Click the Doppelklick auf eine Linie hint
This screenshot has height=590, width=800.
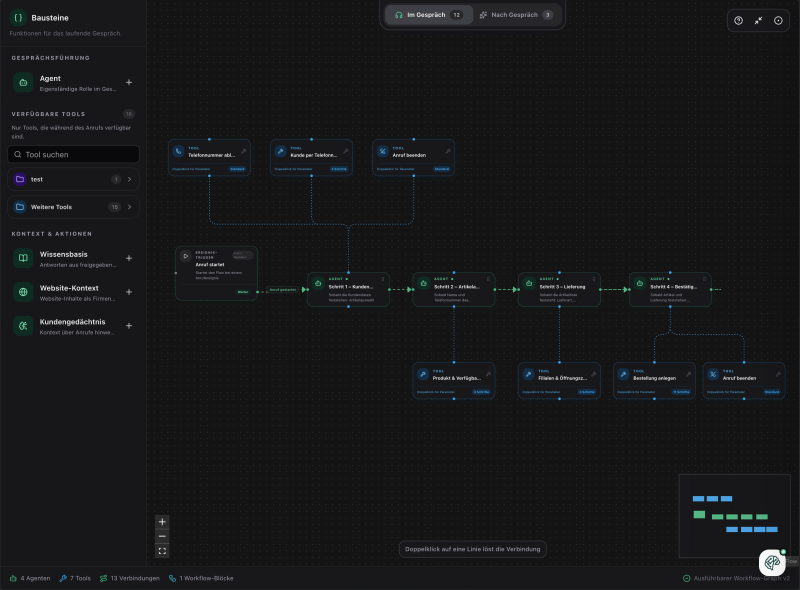point(472,549)
